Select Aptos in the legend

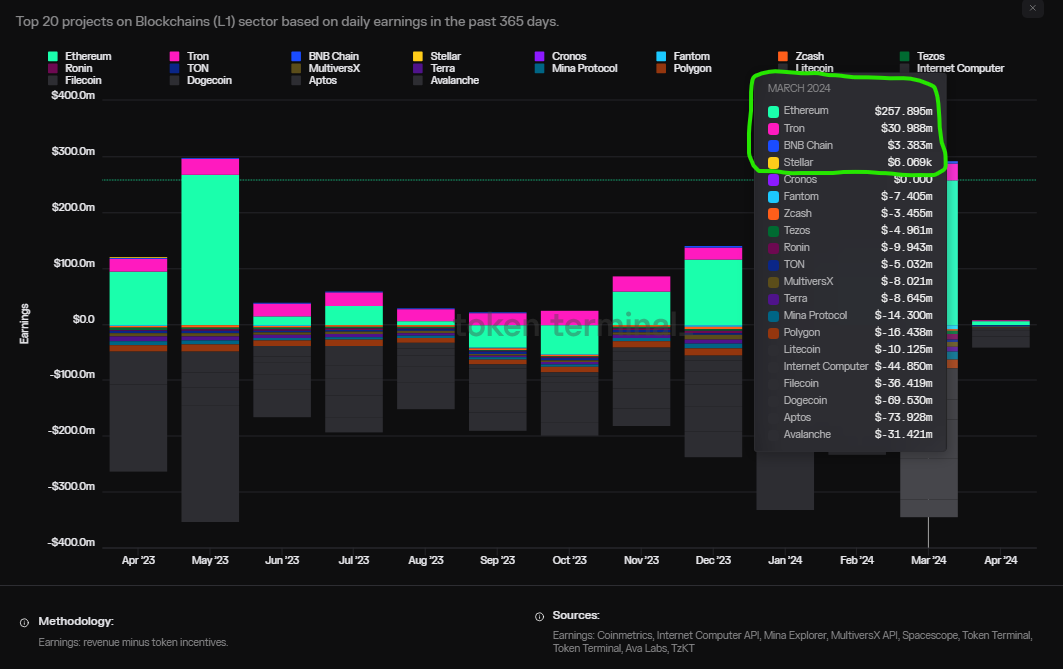[x=314, y=81]
